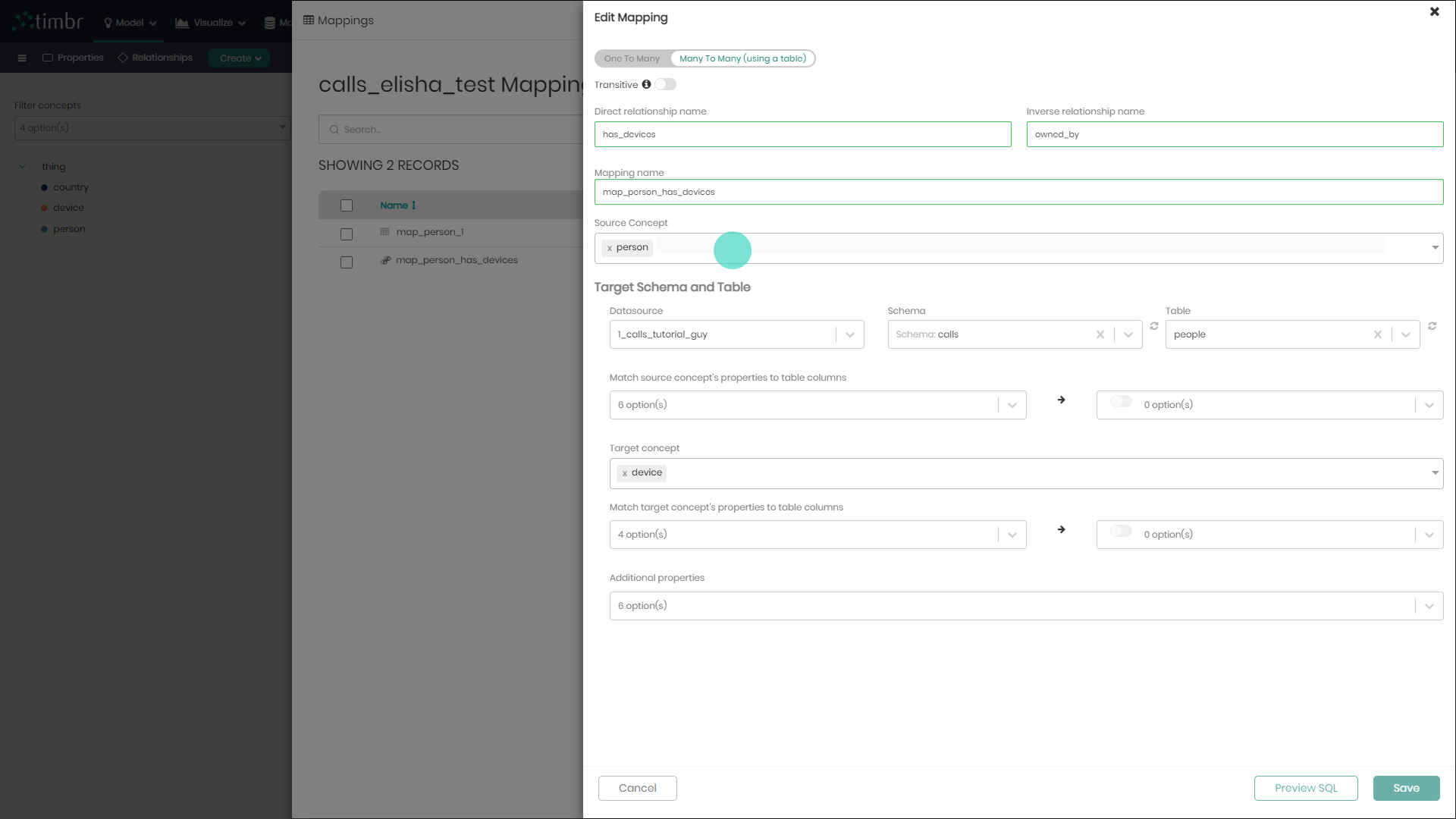The image size is (1456, 819).
Task: Open source concept properties 6 option(s) dropdown
Action: [x=817, y=405]
